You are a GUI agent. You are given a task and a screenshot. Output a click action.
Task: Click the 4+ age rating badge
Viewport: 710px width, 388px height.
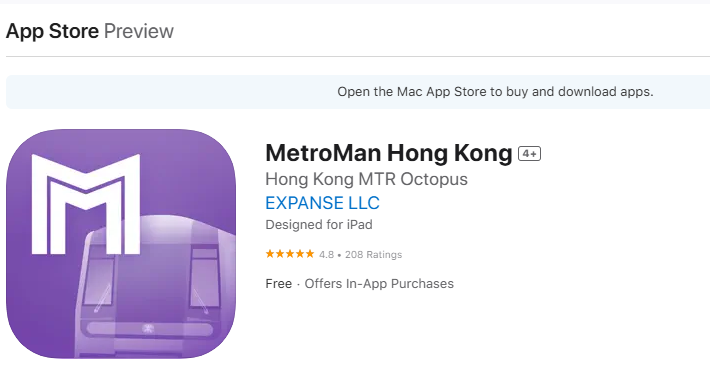529,153
